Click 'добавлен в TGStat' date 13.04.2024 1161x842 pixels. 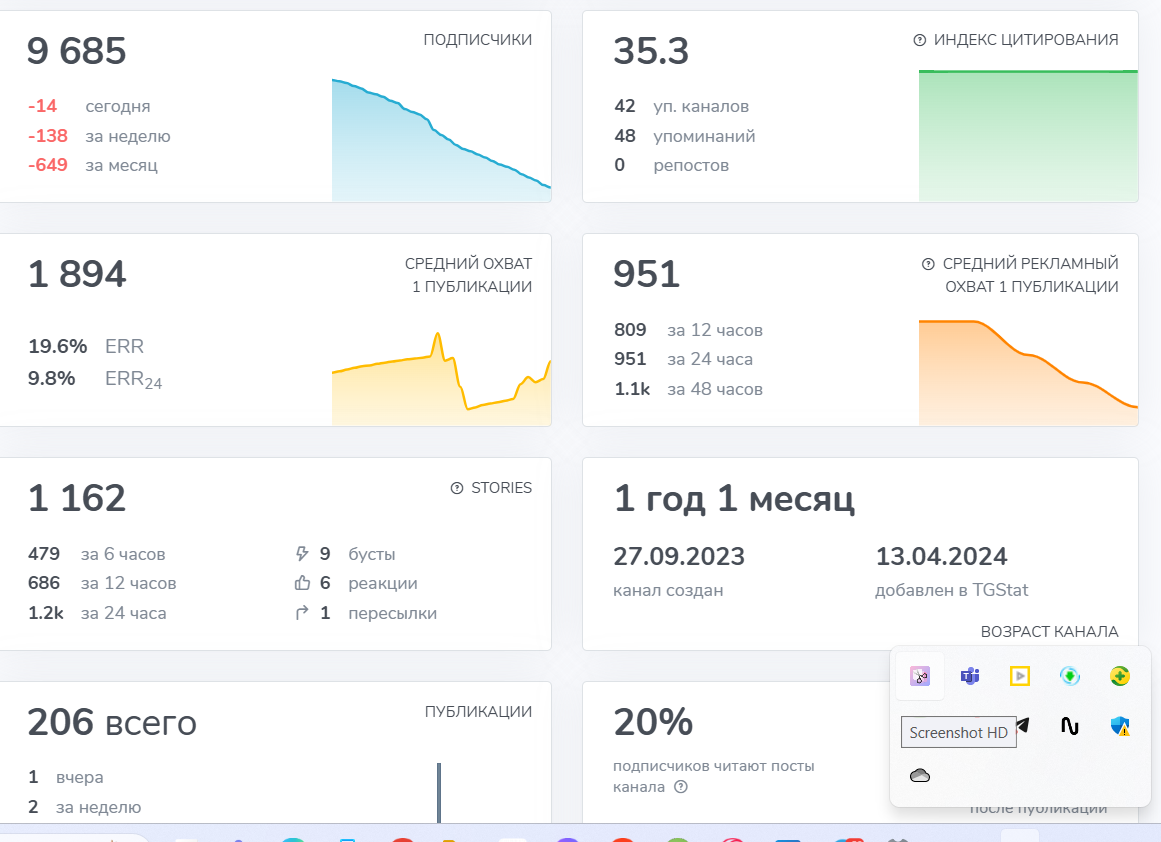click(942, 556)
